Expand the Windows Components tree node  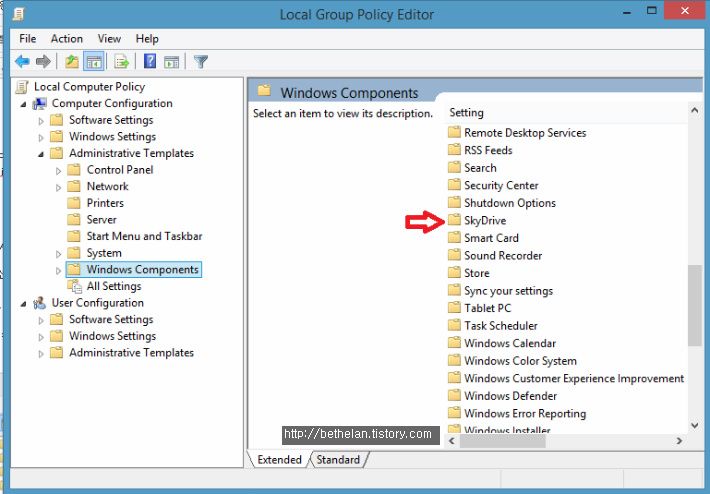pos(58,271)
